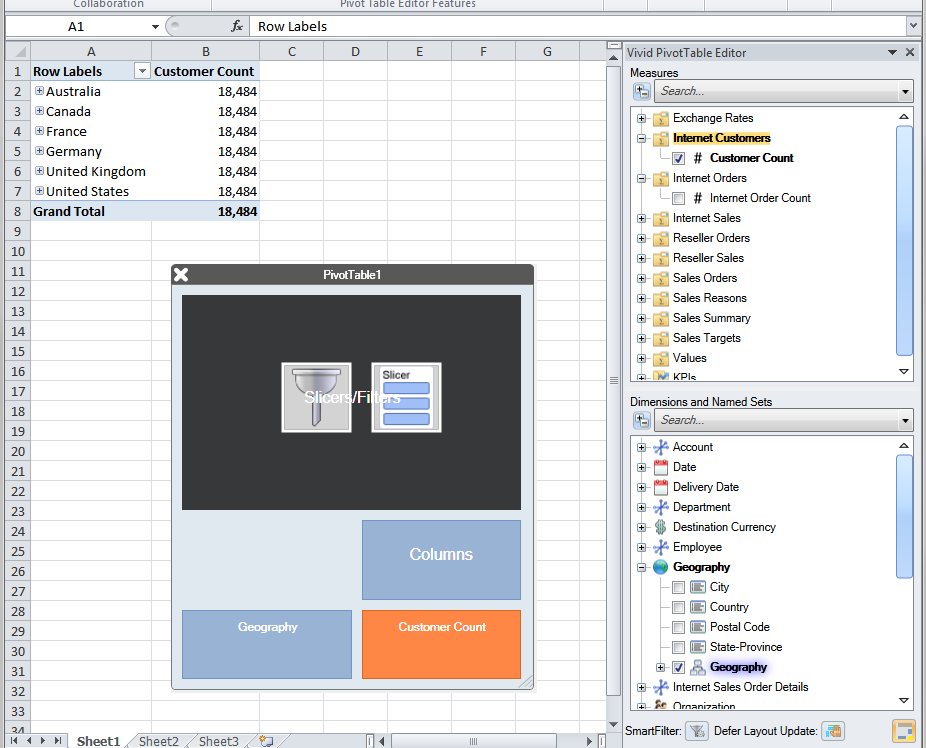Open the Row Labels filter dropdown
Viewport: 926px width, 748px height.
tap(142, 71)
